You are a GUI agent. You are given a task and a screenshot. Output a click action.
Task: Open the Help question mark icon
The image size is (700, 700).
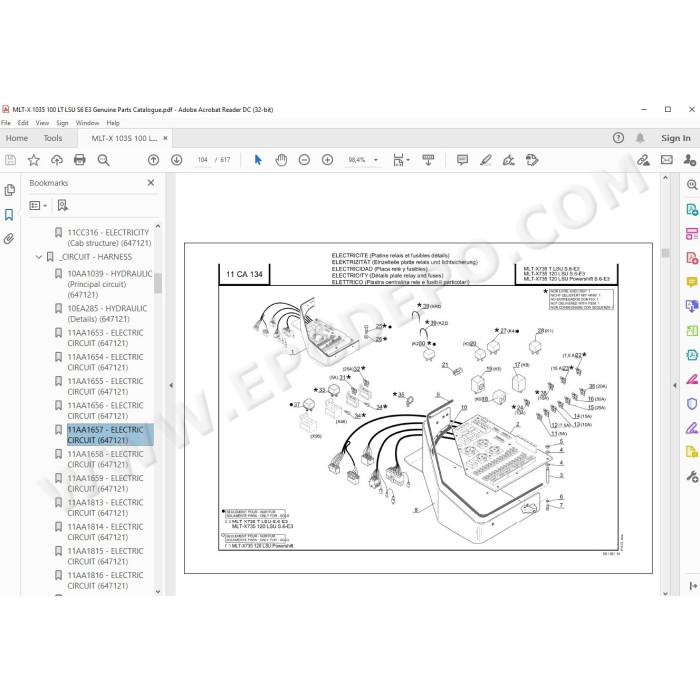pos(618,138)
